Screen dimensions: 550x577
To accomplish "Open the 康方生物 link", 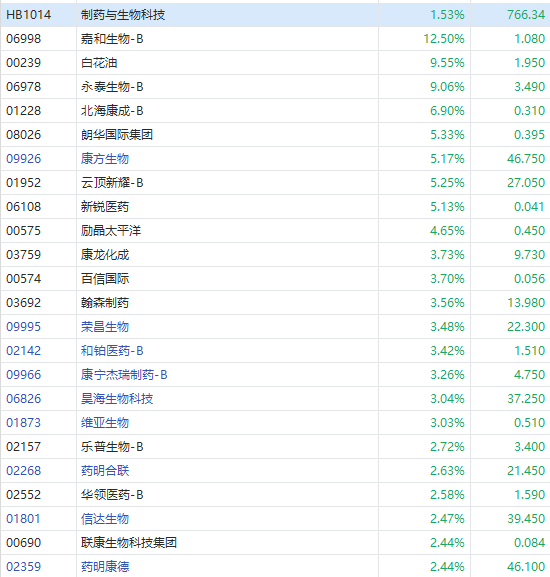I will point(105,159).
